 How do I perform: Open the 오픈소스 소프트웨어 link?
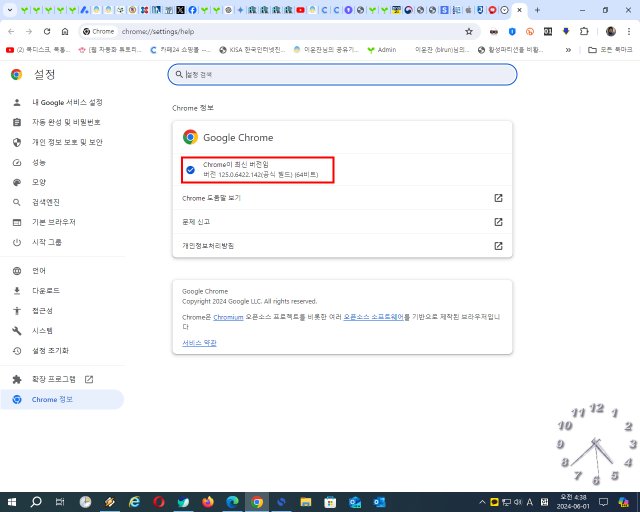[x=373, y=317]
